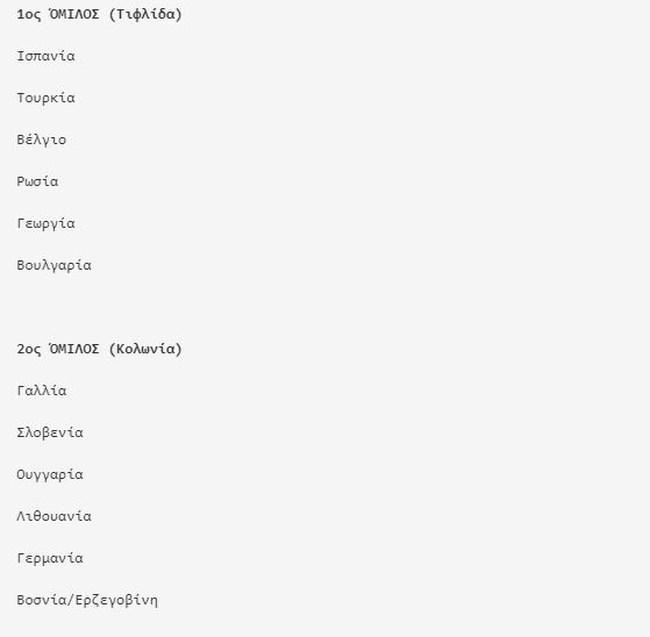Click the word Τιφλίδα in parentheses

[145, 15]
